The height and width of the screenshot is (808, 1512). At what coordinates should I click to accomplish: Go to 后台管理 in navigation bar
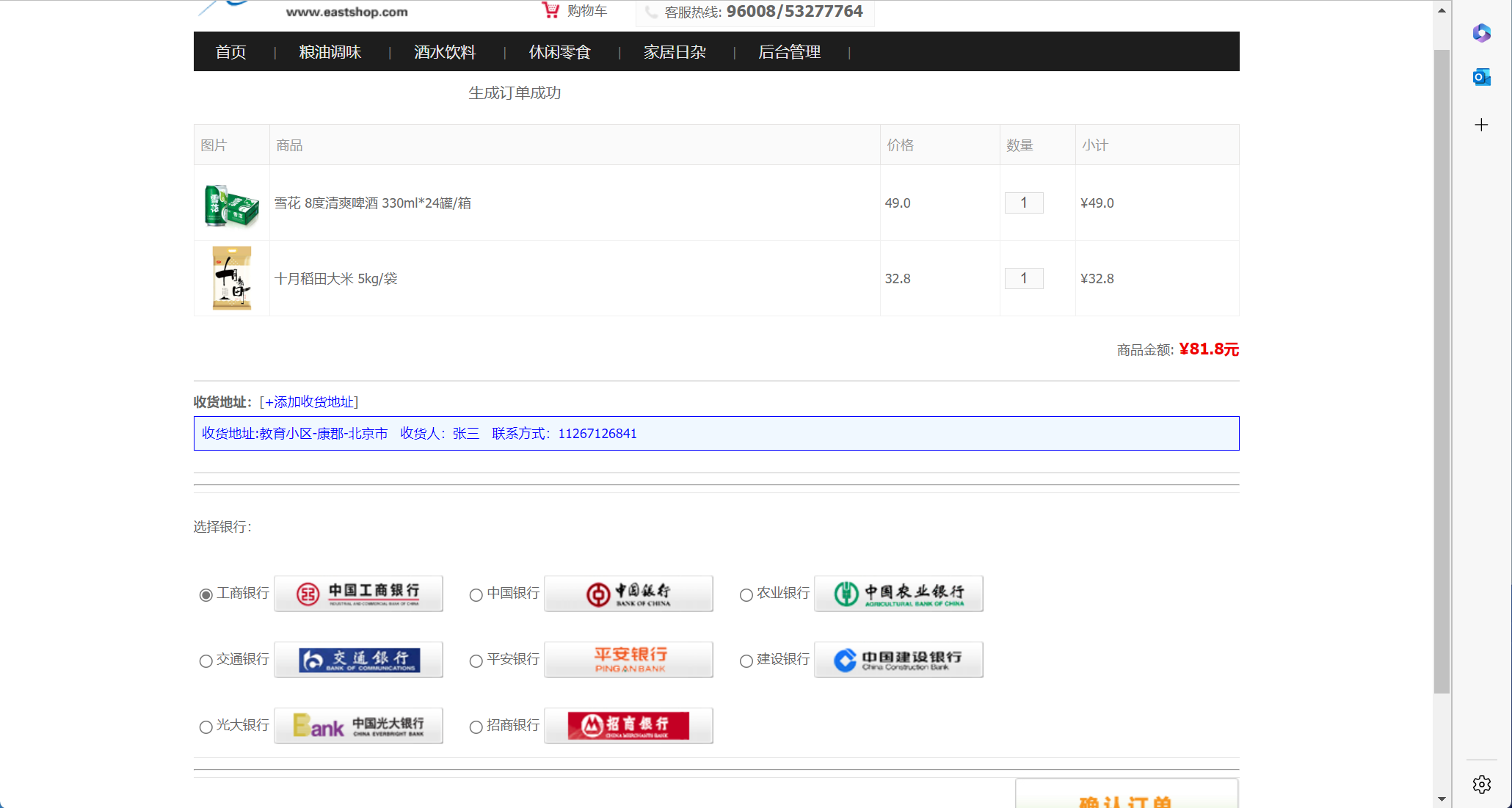[790, 52]
